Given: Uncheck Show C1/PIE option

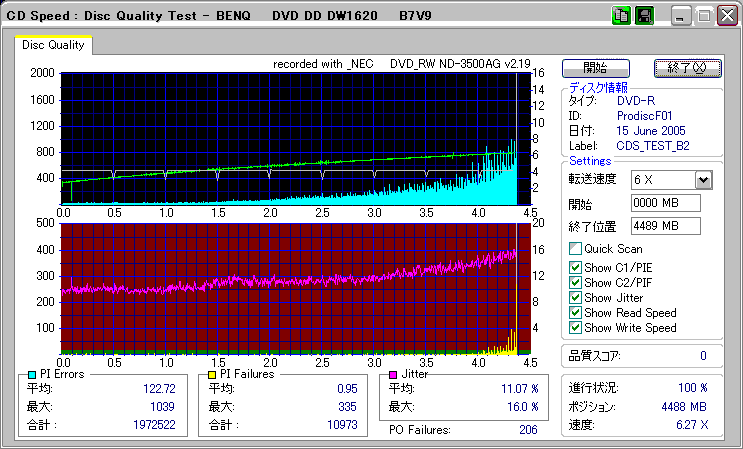Looking at the screenshot, I should [575, 267].
